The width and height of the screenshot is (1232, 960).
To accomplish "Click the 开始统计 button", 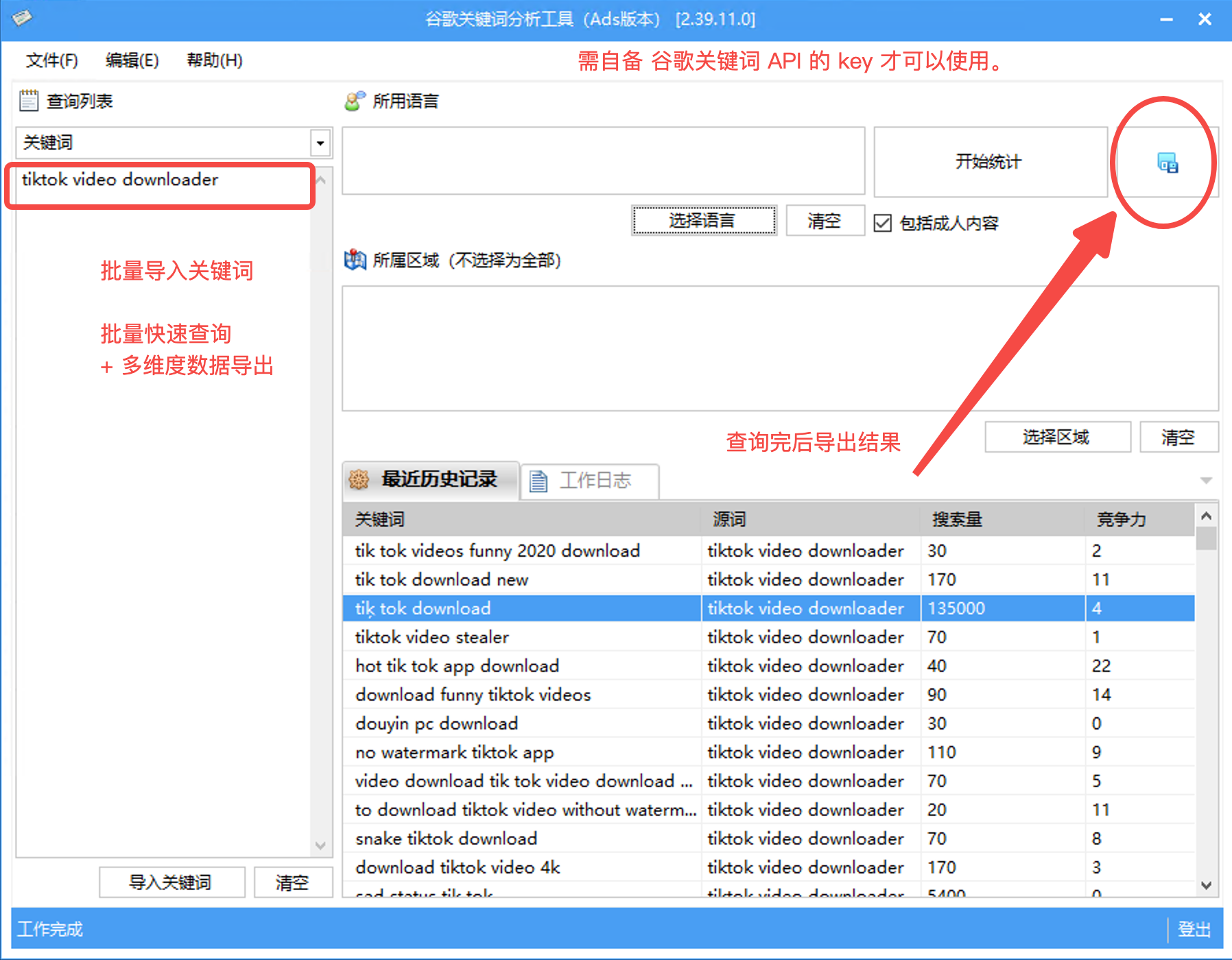I will click(990, 162).
